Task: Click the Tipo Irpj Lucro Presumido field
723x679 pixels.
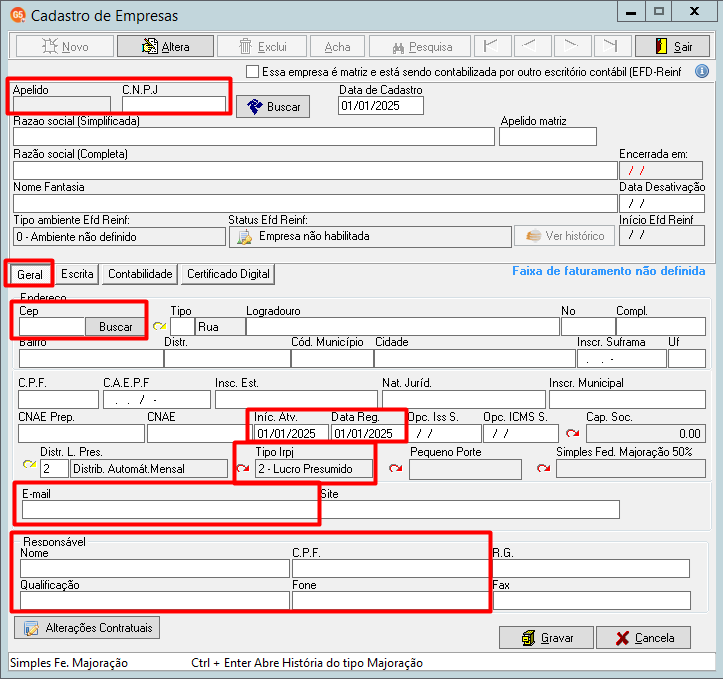Action: click(x=314, y=469)
